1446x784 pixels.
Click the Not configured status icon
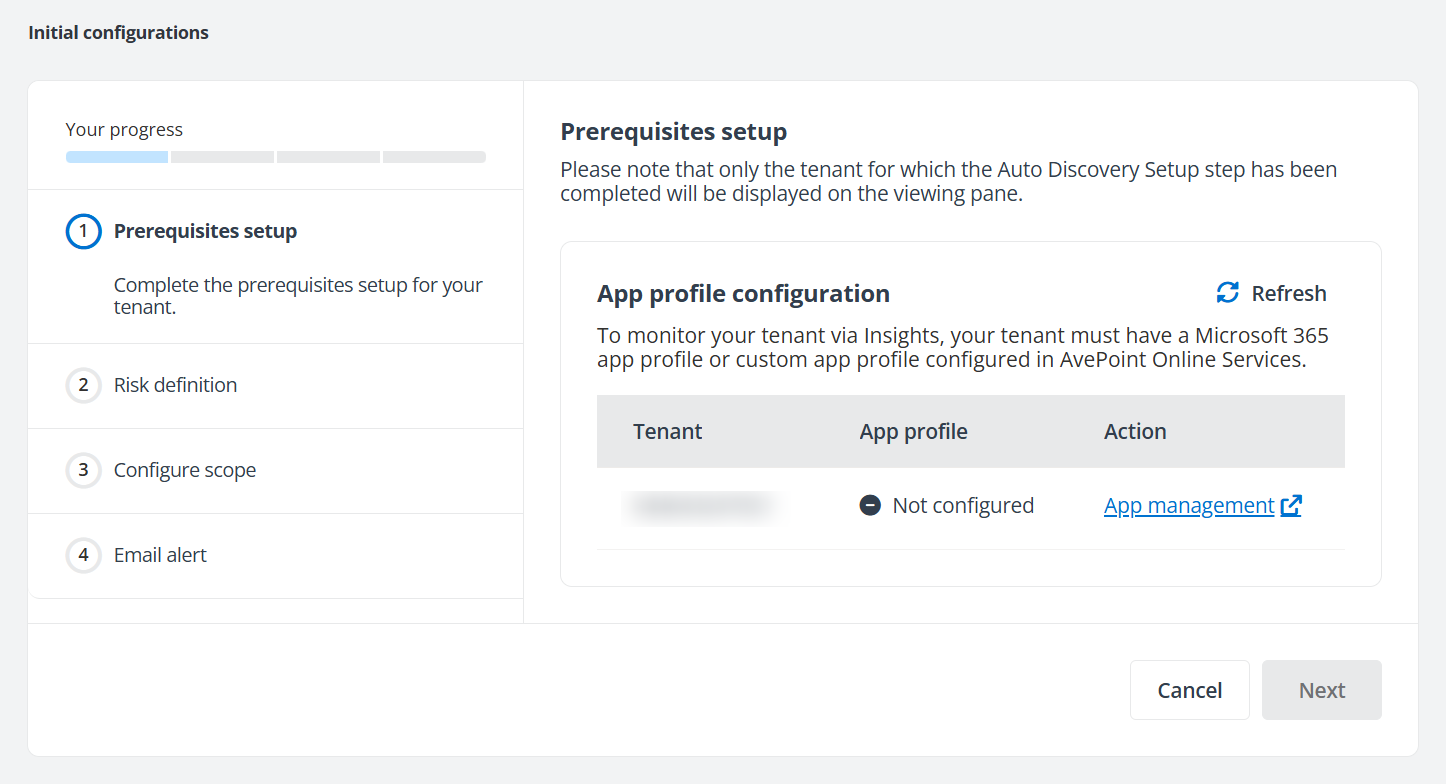coord(870,506)
